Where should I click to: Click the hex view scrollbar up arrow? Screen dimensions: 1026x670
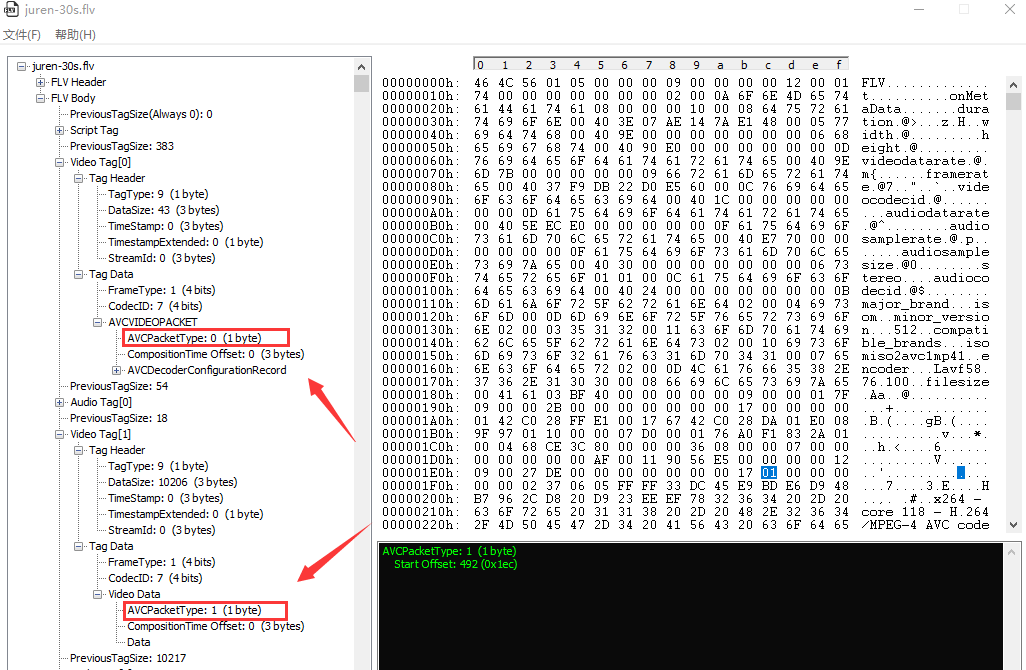1013,84
